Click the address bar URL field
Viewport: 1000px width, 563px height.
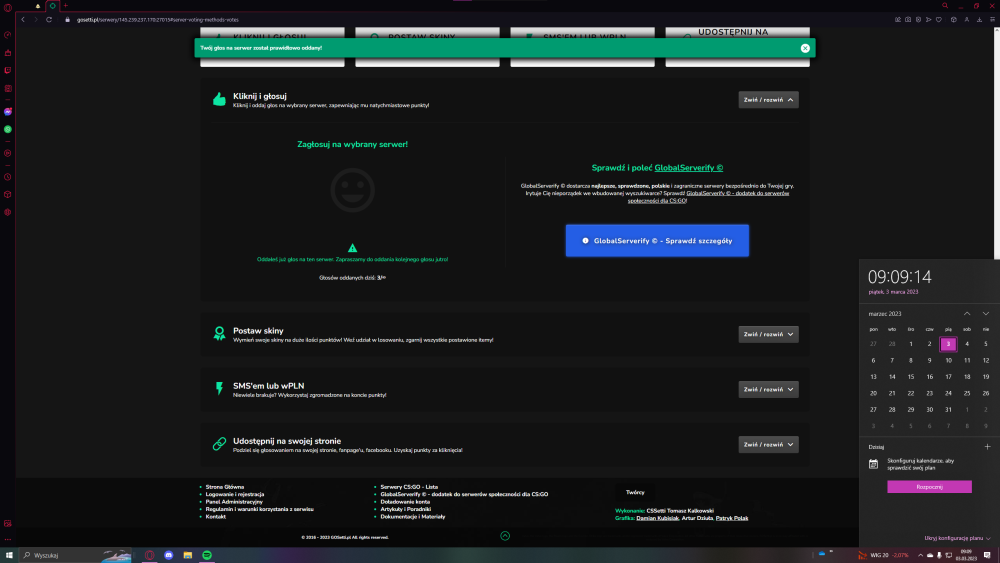pyautogui.click(x=158, y=20)
